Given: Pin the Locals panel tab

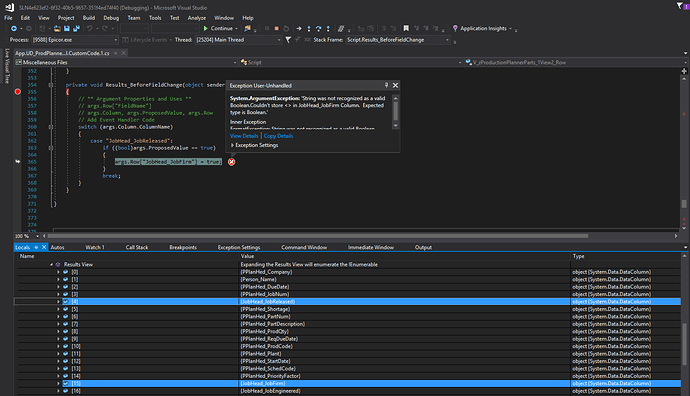Looking at the screenshot, I should click(x=36, y=247).
